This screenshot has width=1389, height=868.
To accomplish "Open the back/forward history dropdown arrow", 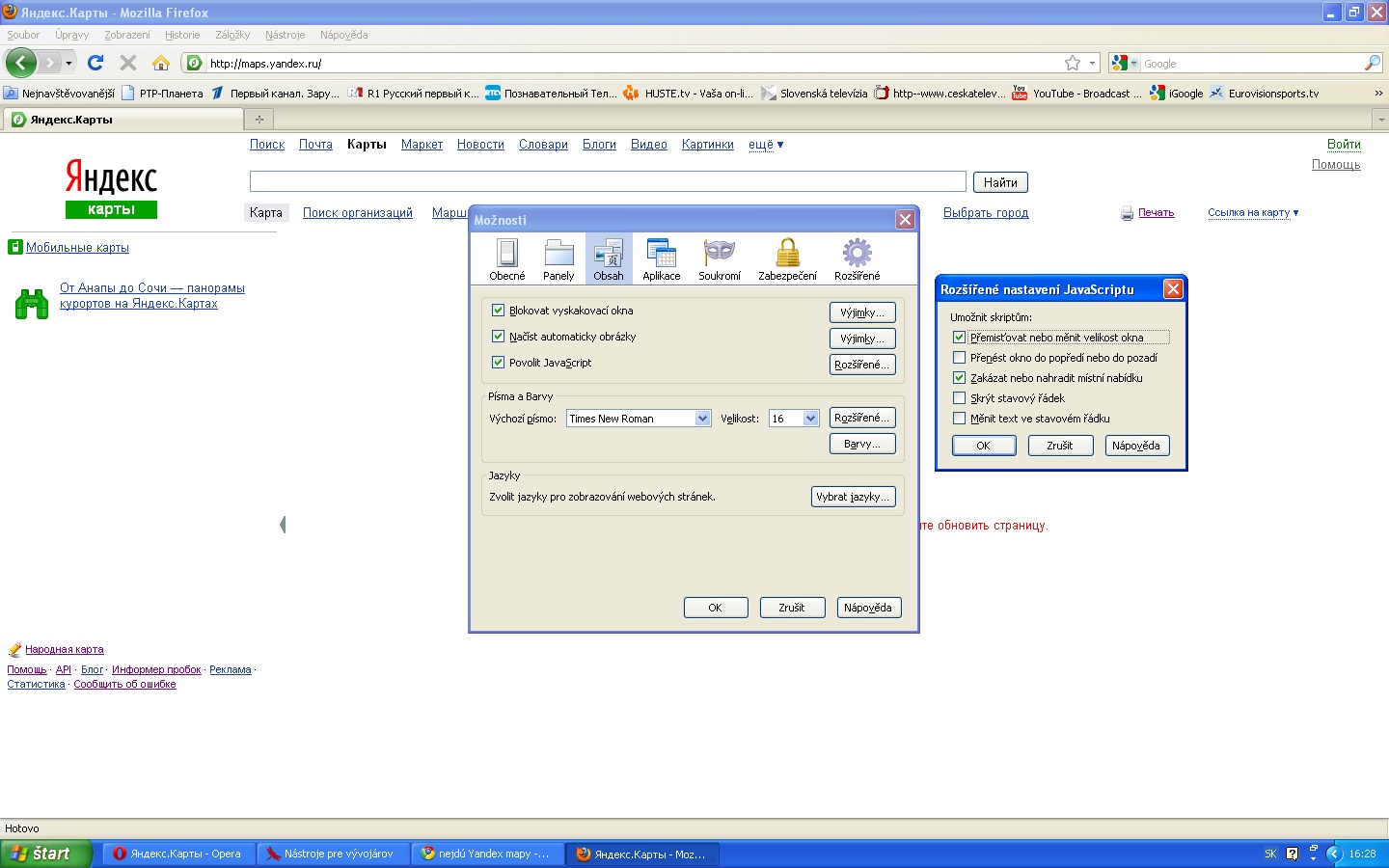I will [68, 64].
